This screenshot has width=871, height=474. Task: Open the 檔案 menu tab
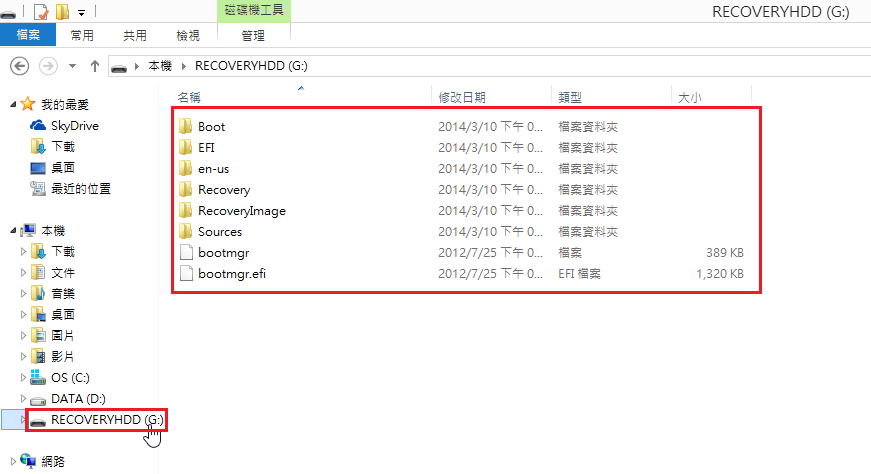point(28,35)
